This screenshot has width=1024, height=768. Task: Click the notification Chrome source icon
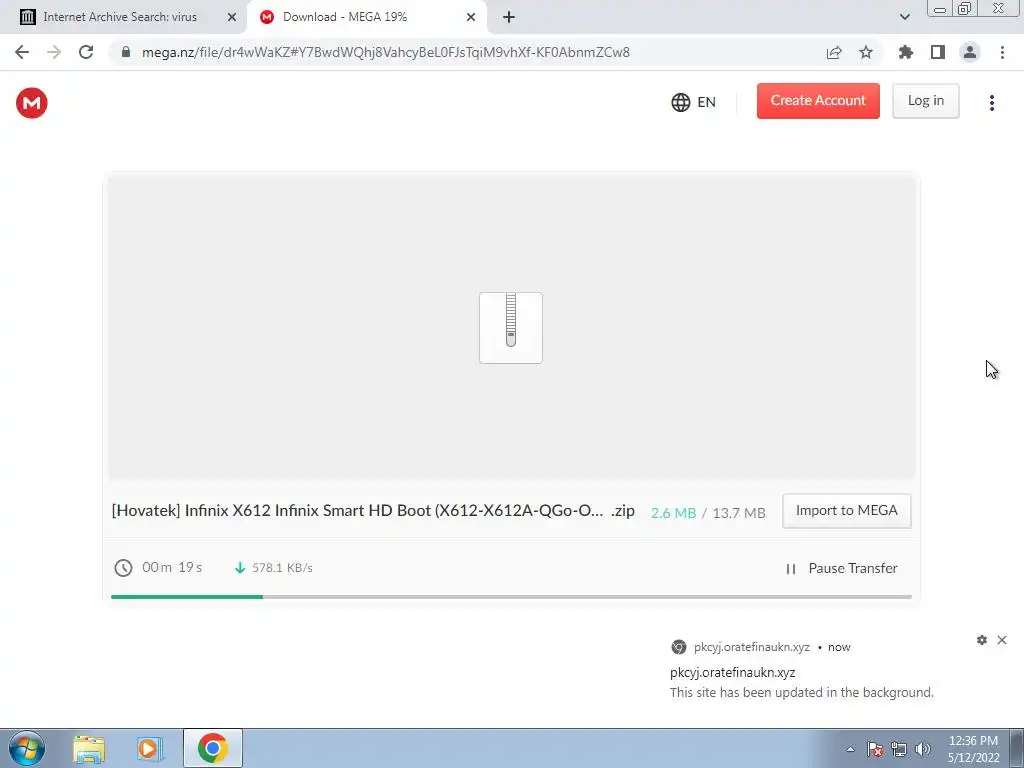(x=679, y=647)
